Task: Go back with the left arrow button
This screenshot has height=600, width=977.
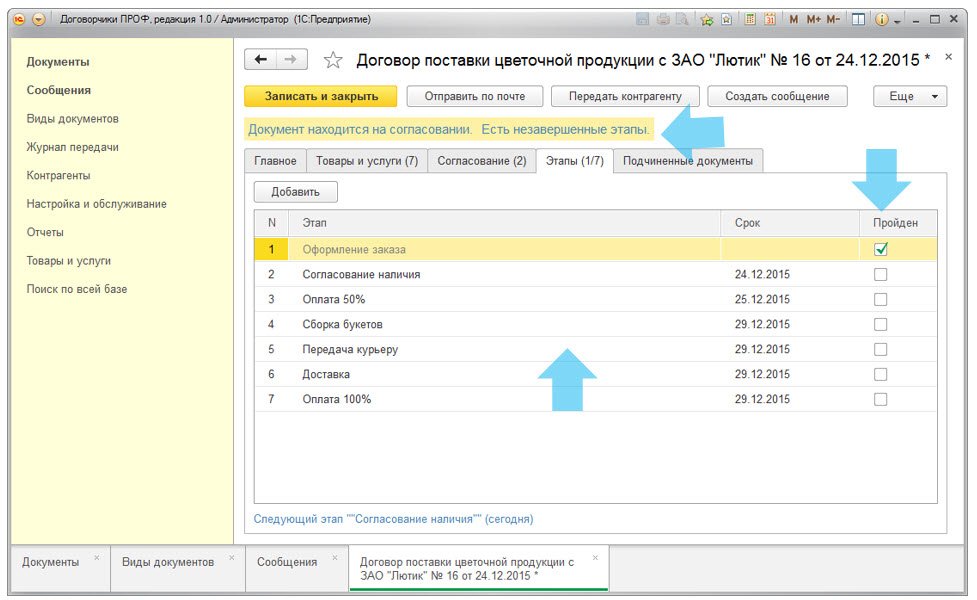Action: (260, 60)
